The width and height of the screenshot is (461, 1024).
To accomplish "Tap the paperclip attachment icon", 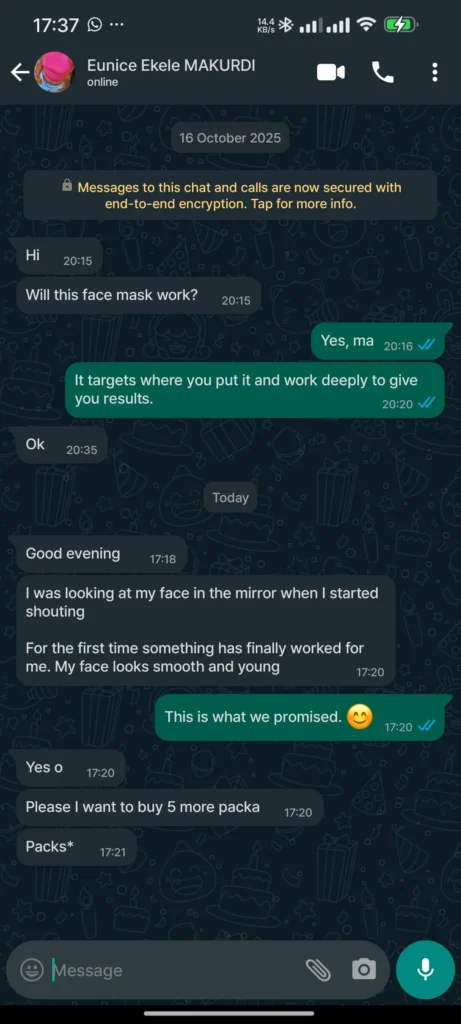I will coord(319,970).
